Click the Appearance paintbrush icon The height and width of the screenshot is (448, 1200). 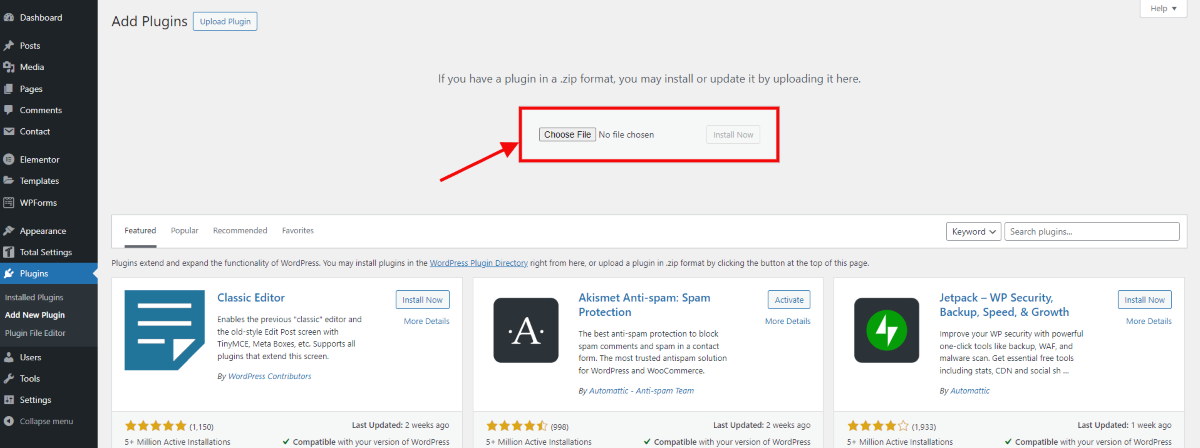click(x=9, y=231)
